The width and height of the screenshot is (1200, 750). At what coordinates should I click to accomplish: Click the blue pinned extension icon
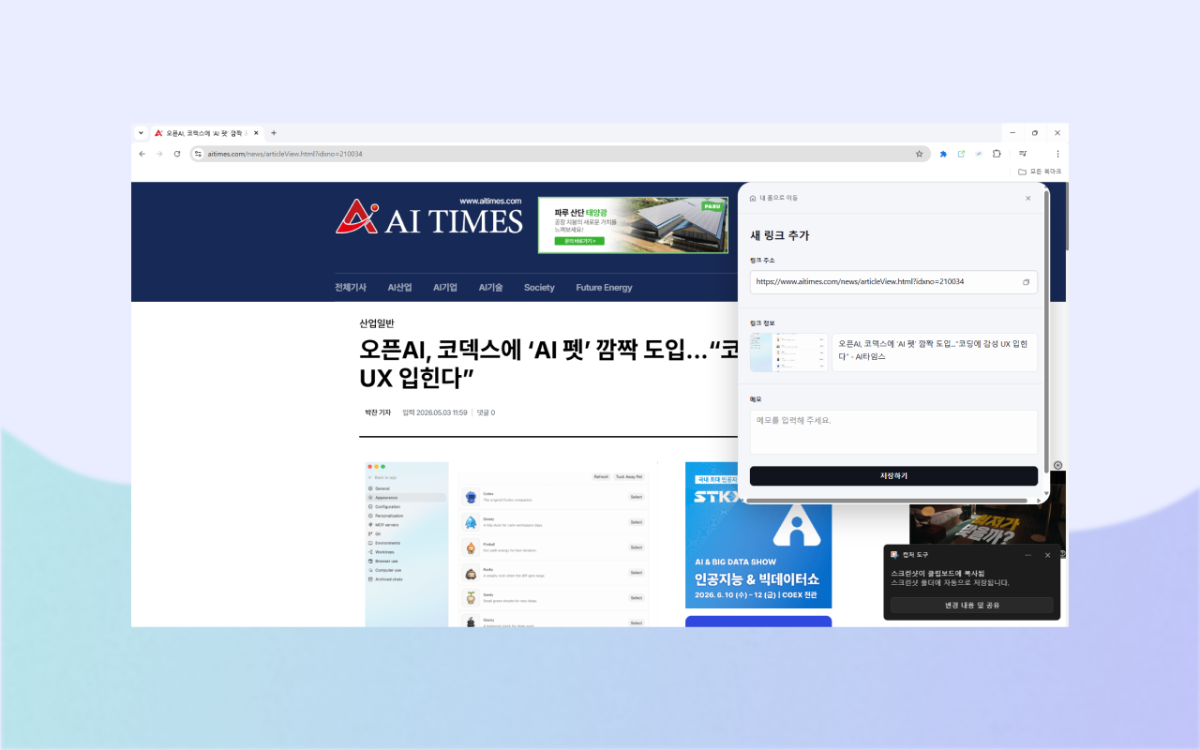(x=943, y=154)
